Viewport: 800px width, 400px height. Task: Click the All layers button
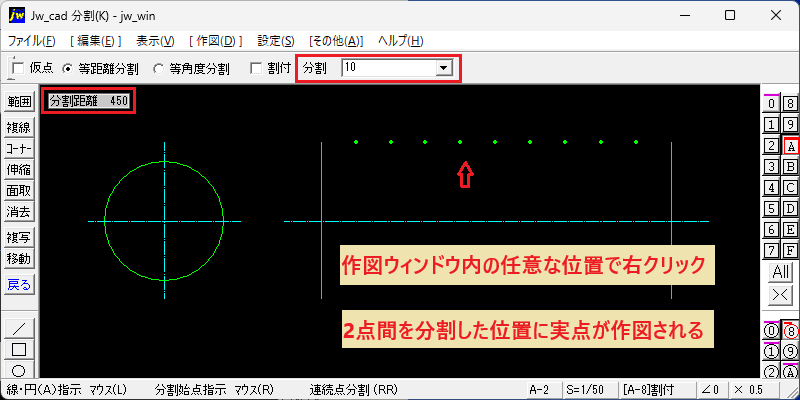[x=780, y=272]
